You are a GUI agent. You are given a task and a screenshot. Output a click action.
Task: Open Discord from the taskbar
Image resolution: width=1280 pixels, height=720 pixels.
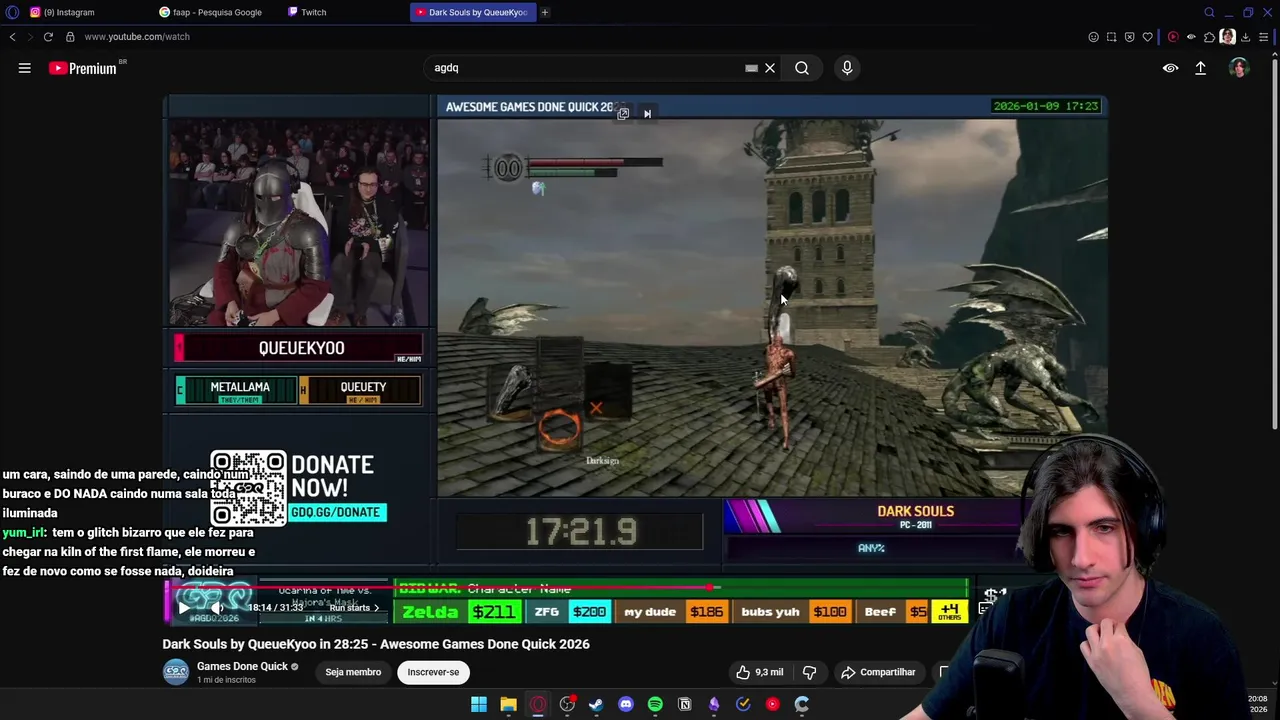(x=626, y=705)
